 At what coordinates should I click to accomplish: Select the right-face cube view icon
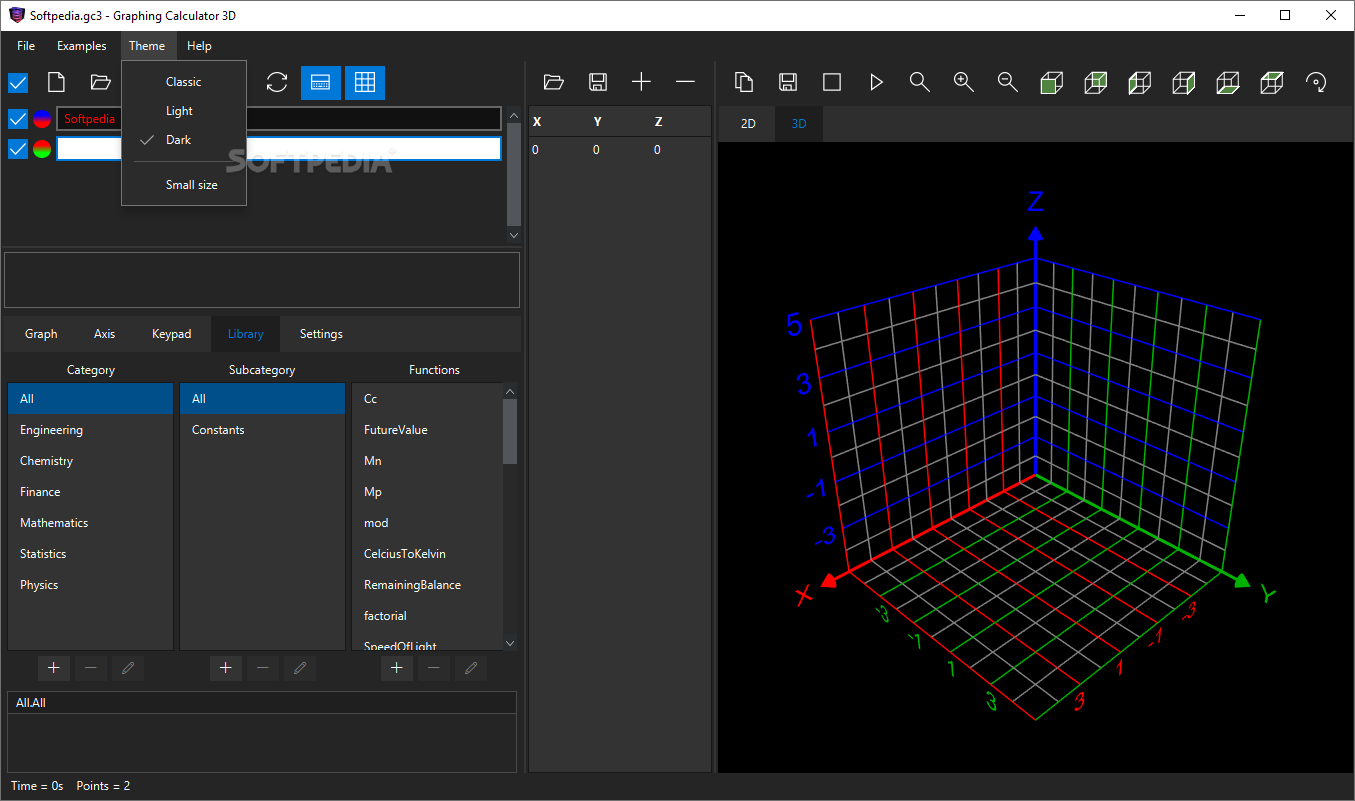[1184, 82]
